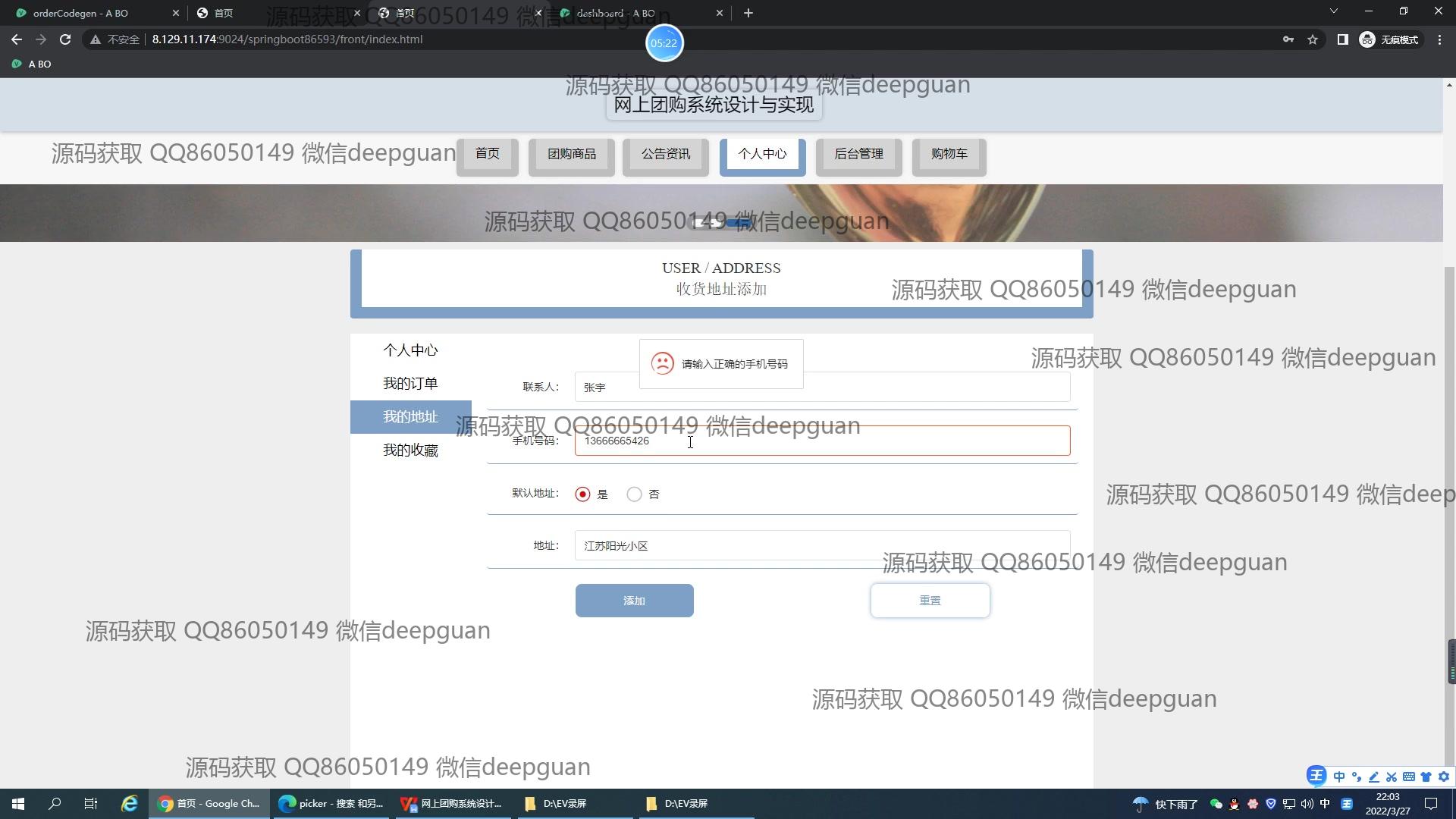Click the 添加 submit button
Viewport: 1456px width, 819px height.
[634, 601]
